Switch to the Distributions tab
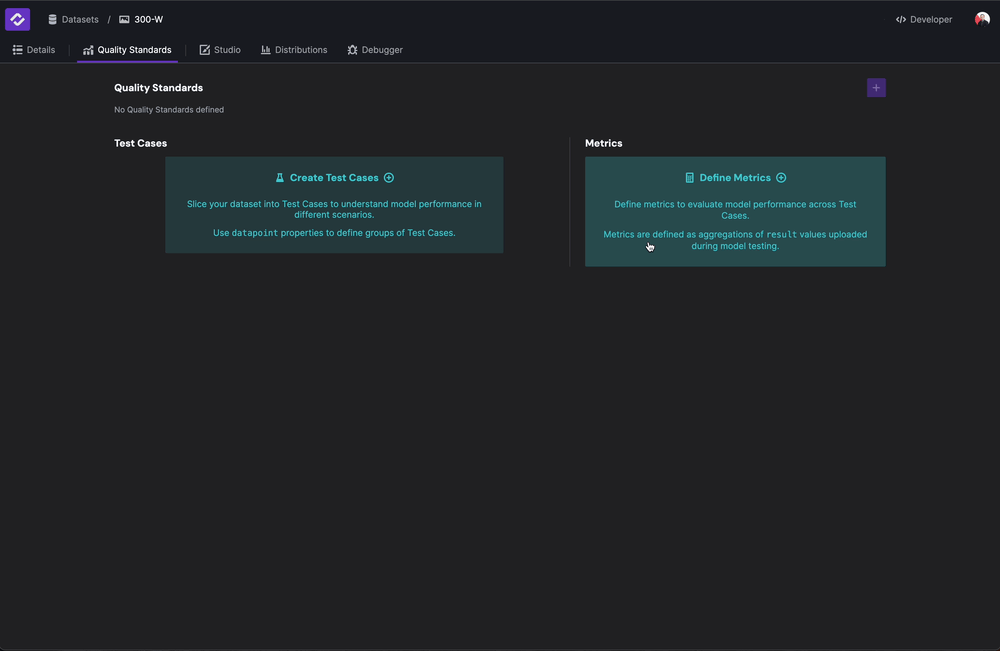Viewport: 1000px width, 651px height. tap(295, 49)
